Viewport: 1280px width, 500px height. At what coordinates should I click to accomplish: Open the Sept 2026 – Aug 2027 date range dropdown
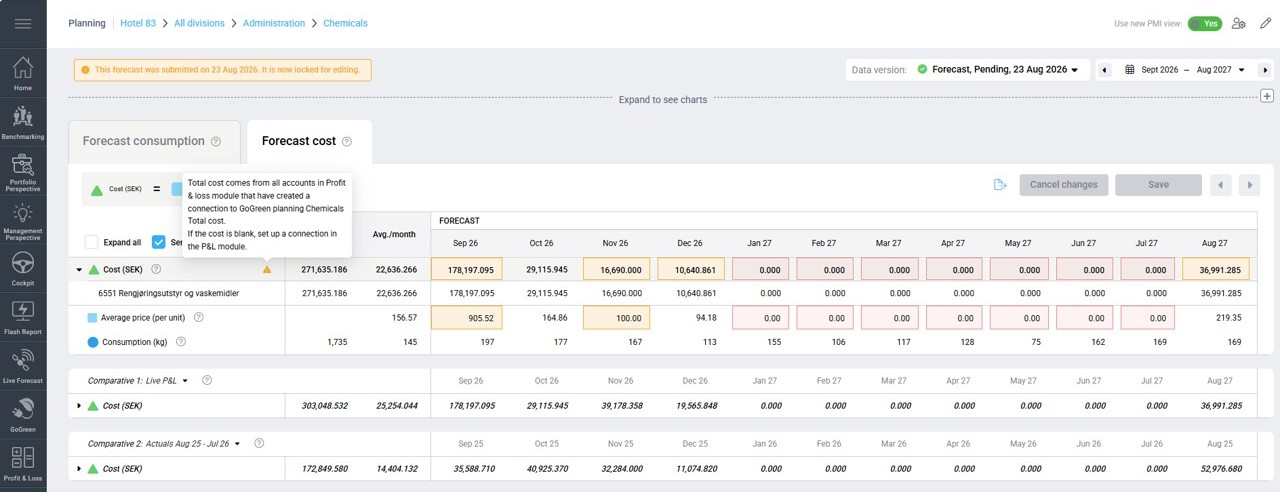click(1185, 70)
